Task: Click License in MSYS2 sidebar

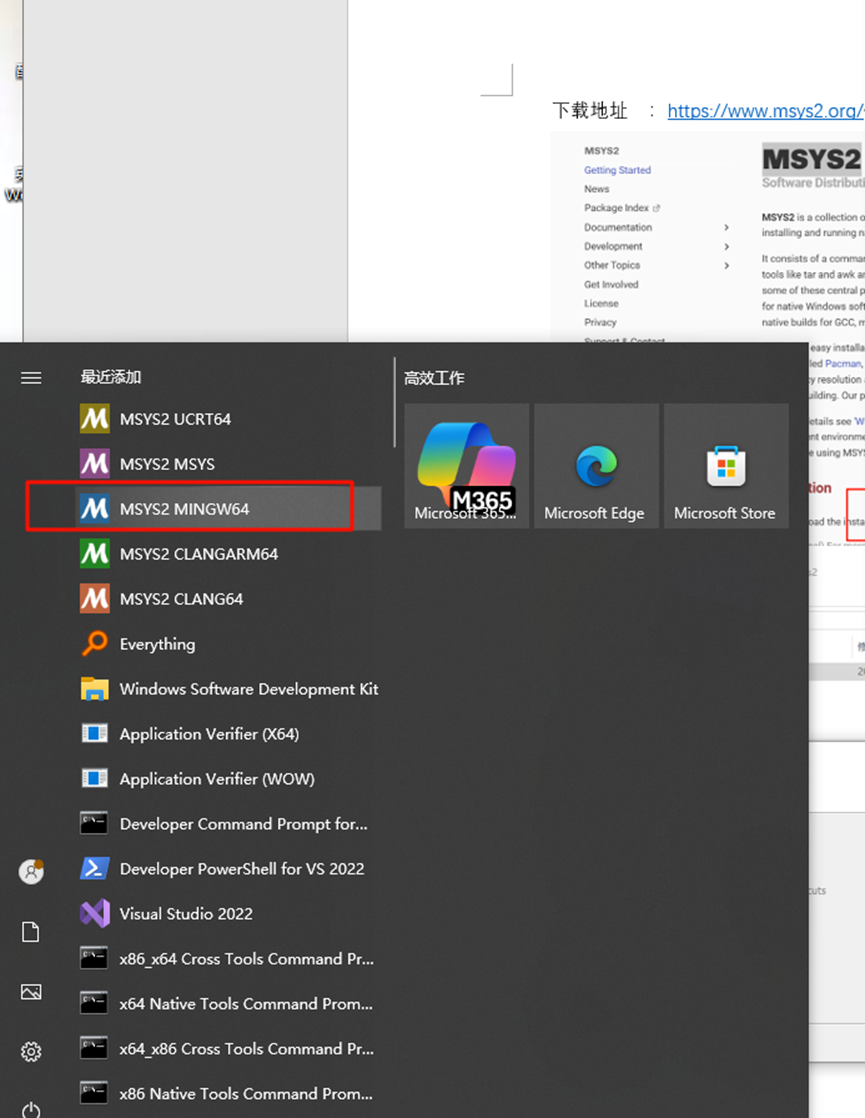Action: pyautogui.click(x=601, y=303)
